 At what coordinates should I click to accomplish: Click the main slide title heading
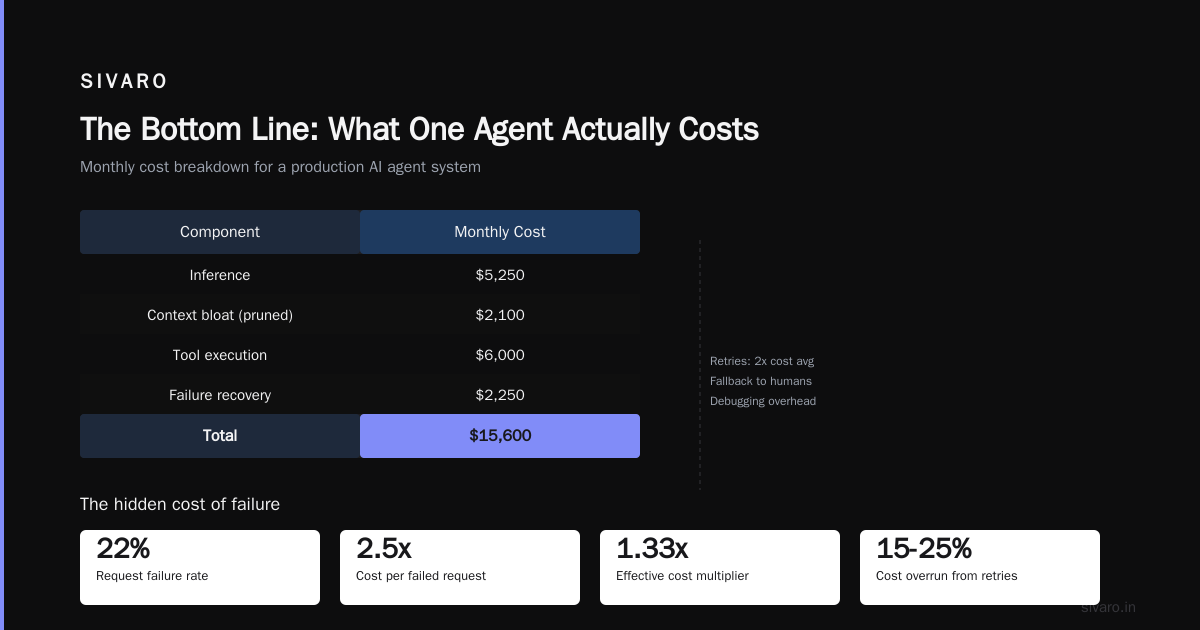(419, 130)
